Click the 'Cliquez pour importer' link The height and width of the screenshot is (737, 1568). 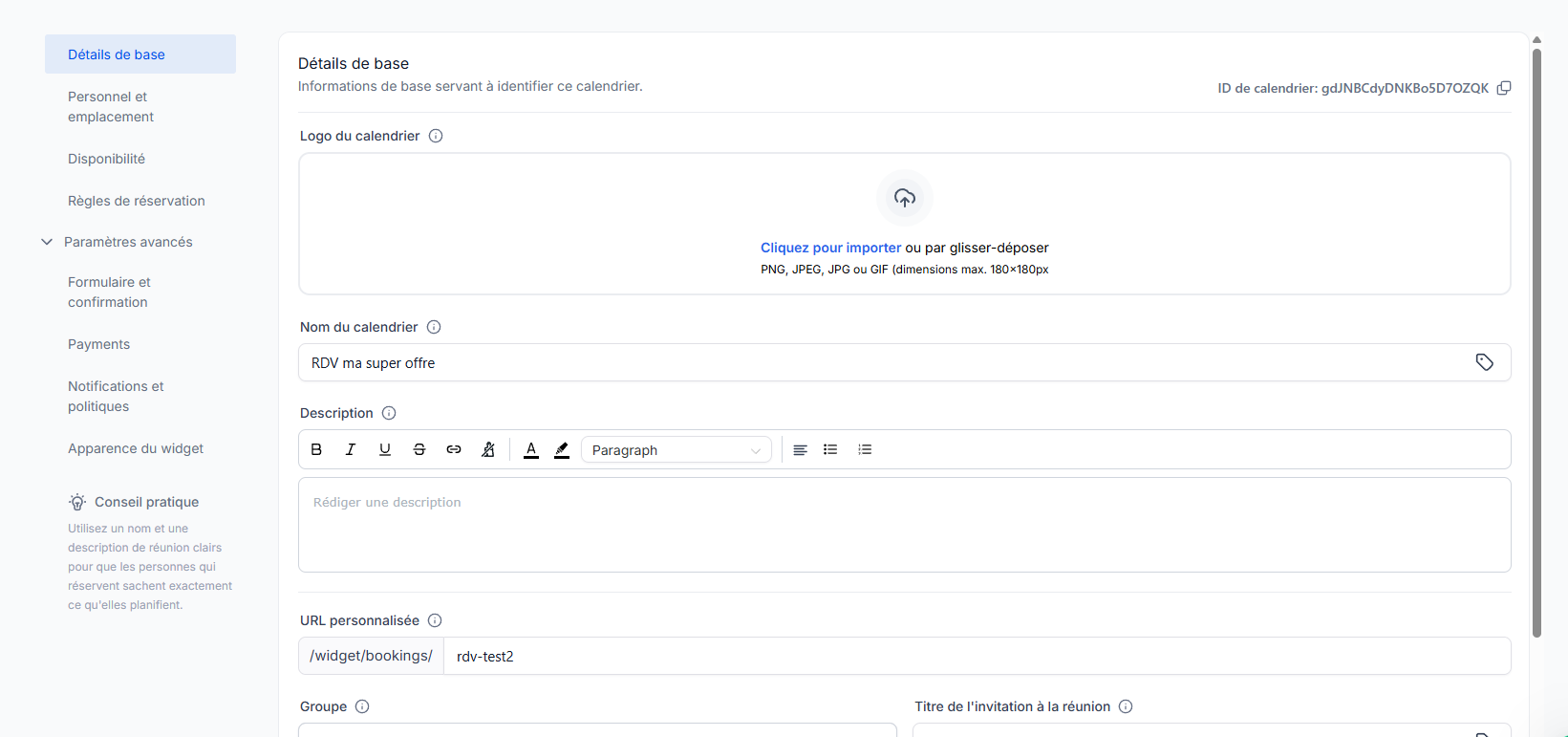coord(830,248)
